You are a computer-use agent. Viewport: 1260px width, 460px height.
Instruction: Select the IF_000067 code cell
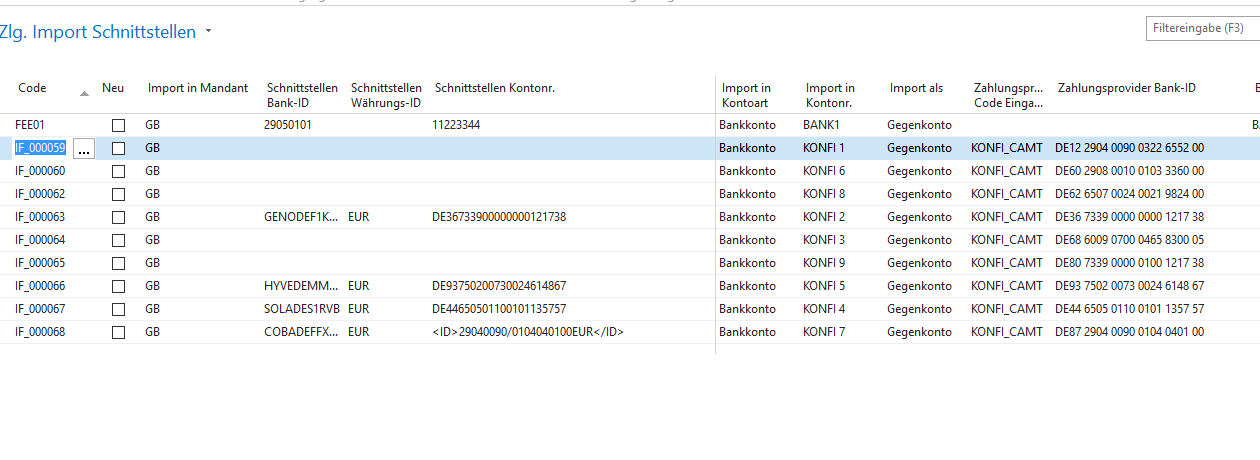(x=40, y=309)
